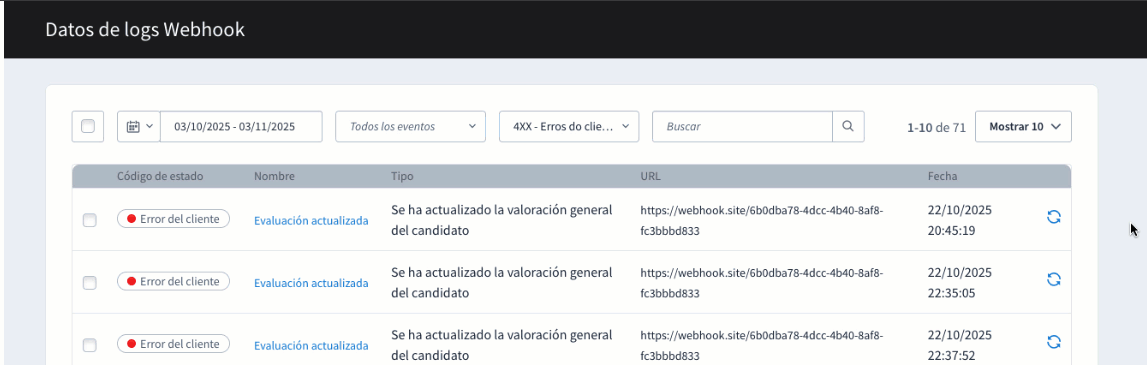Click the Datos de logs Webhook page title
Screen dimensions: 1147x365
(x=145, y=29)
